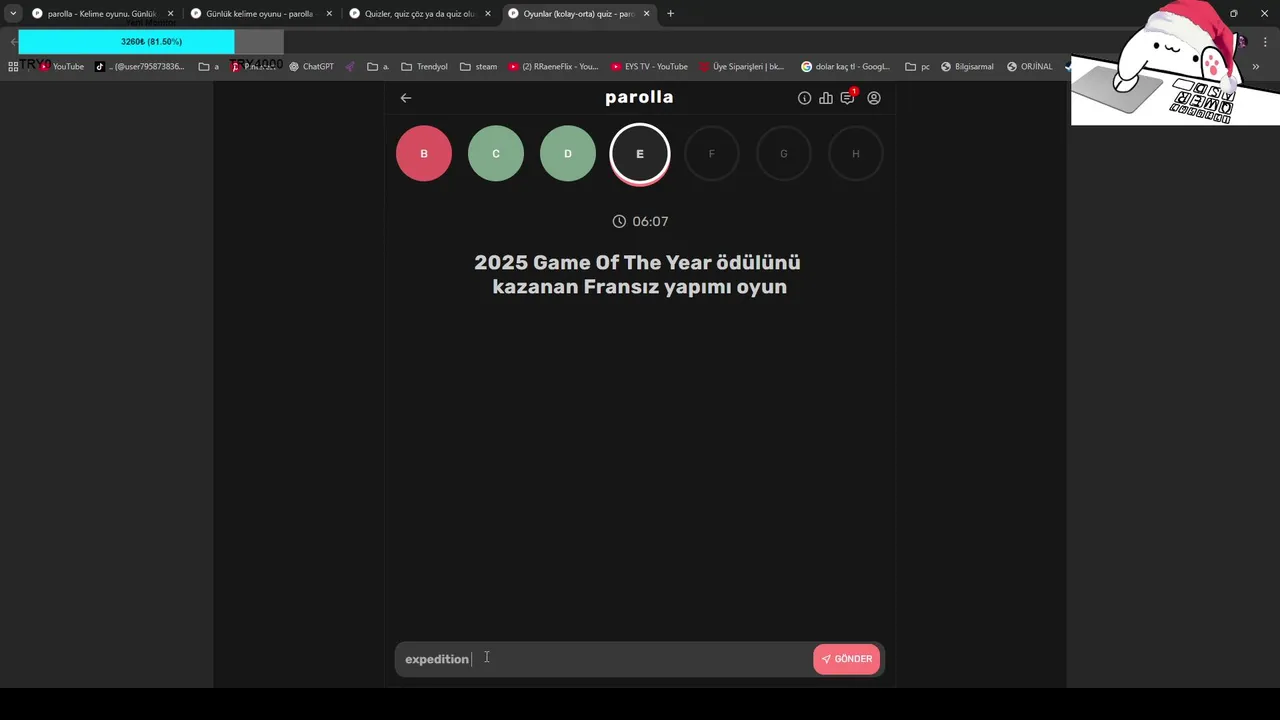Open the pc bookmark folder
This screenshot has height=720, width=1280.
coord(917,66)
